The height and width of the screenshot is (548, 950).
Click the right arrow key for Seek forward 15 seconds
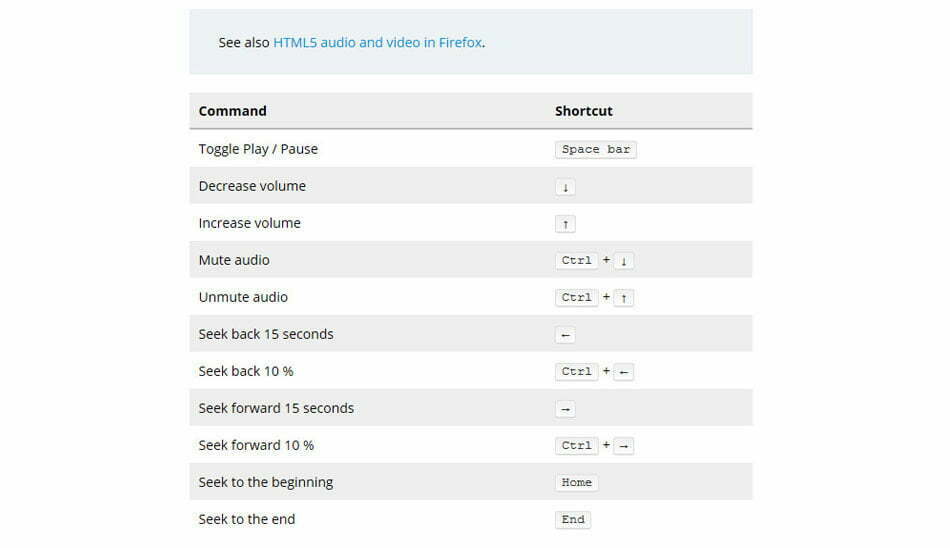[565, 409]
